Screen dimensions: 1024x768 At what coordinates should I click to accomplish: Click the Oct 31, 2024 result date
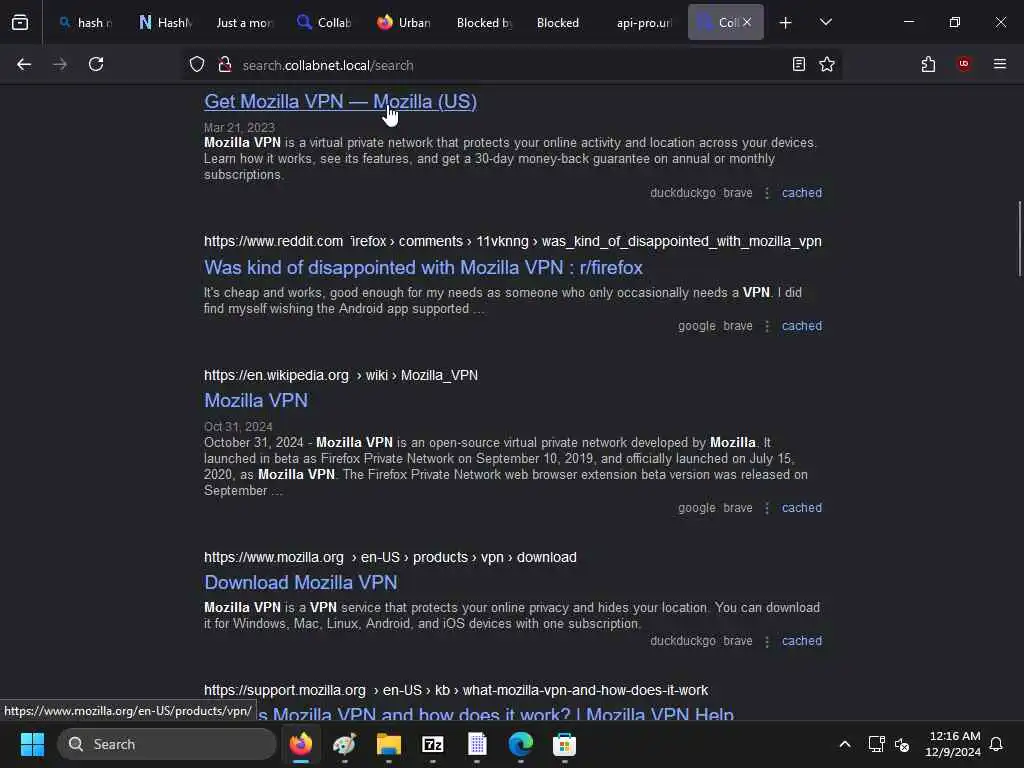pyautogui.click(x=238, y=426)
